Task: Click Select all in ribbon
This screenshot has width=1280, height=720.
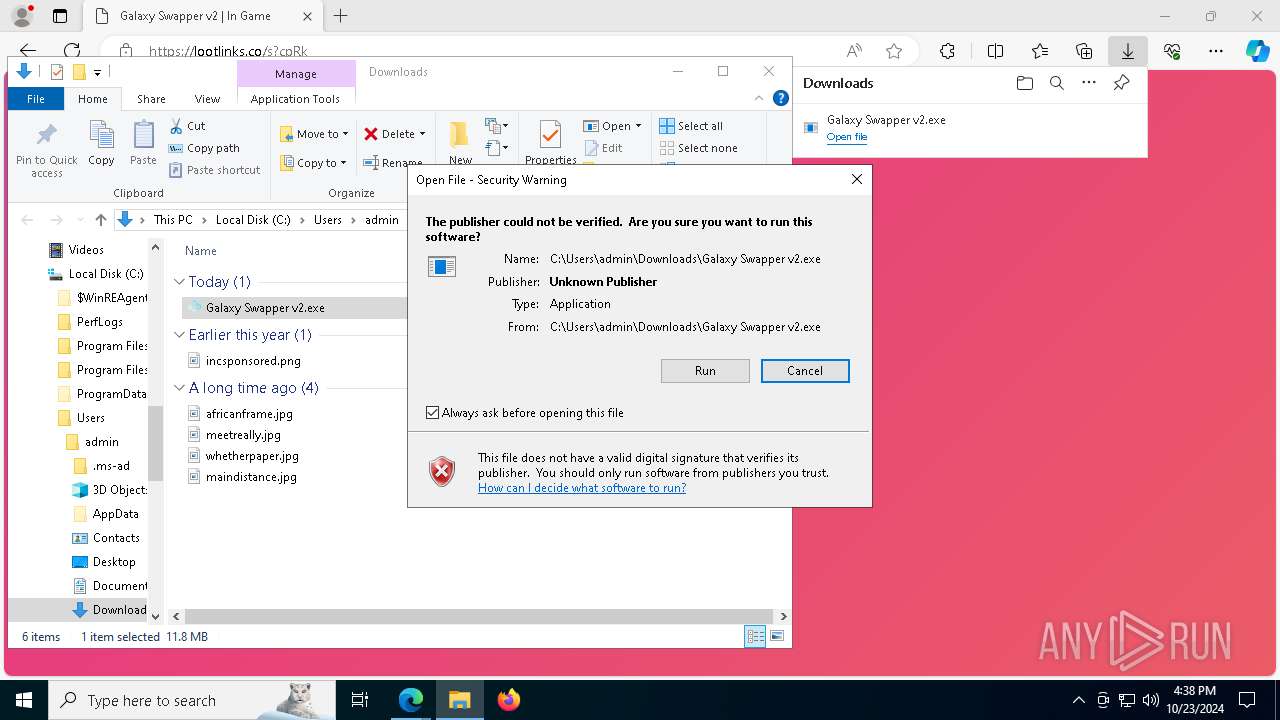Action: pyautogui.click(x=691, y=126)
